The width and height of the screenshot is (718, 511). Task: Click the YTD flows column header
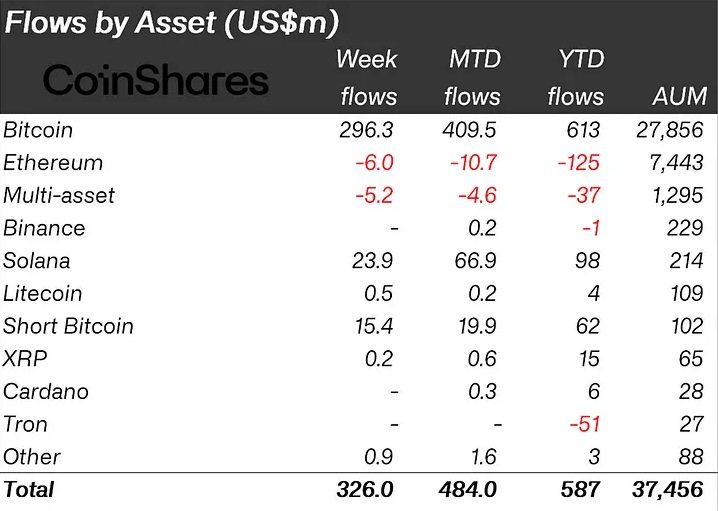click(x=576, y=78)
